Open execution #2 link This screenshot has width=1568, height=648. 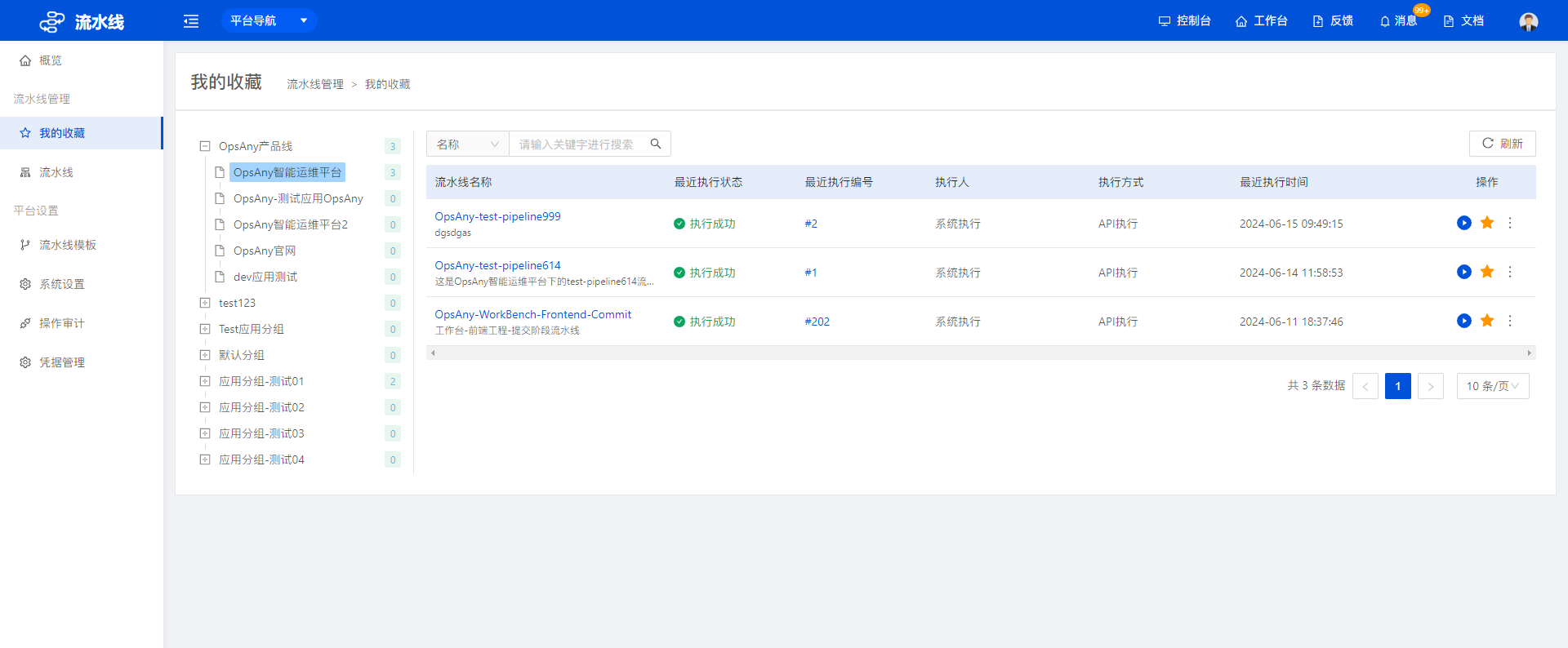pyautogui.click(x=811, y=224)
